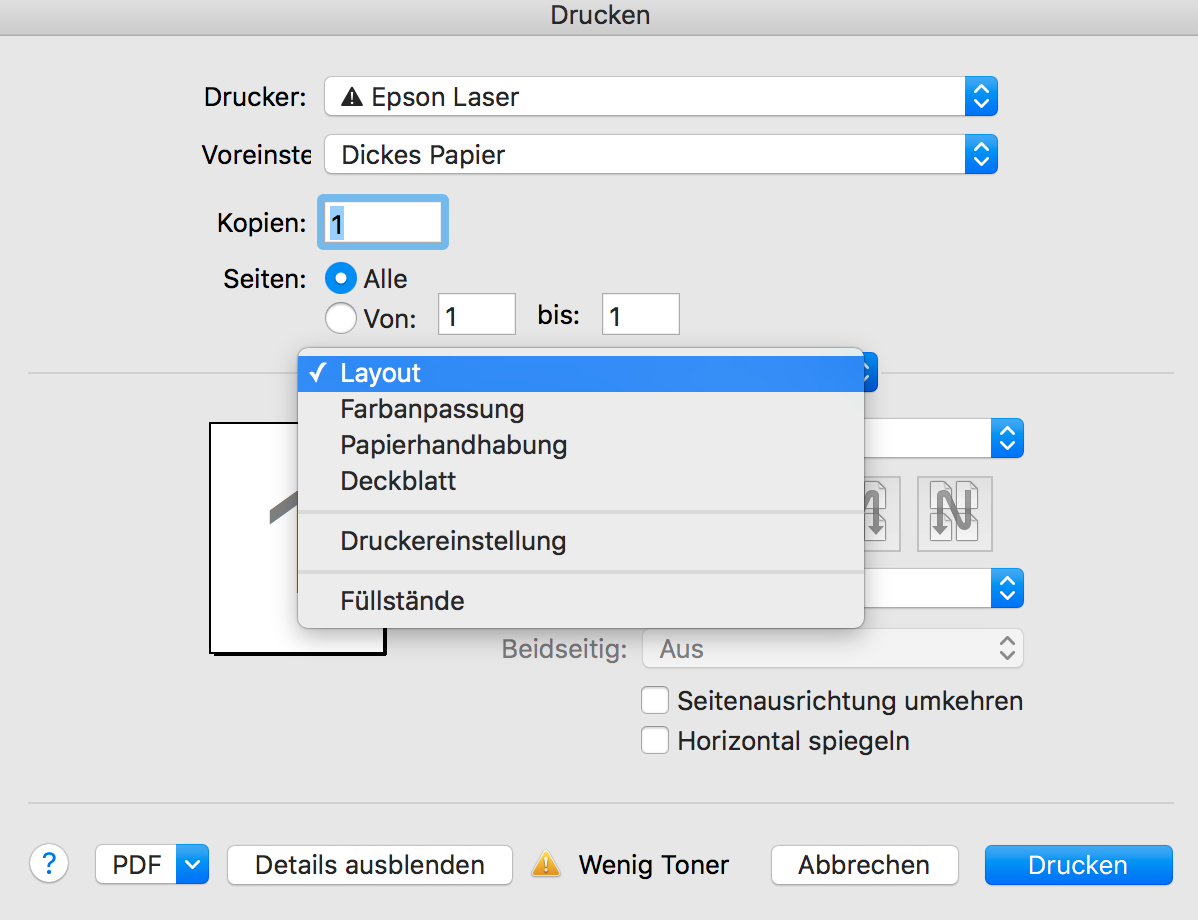Open the Drucker printer dropdown
This screenshot has width=1198, height=920.
pos(660,97)
